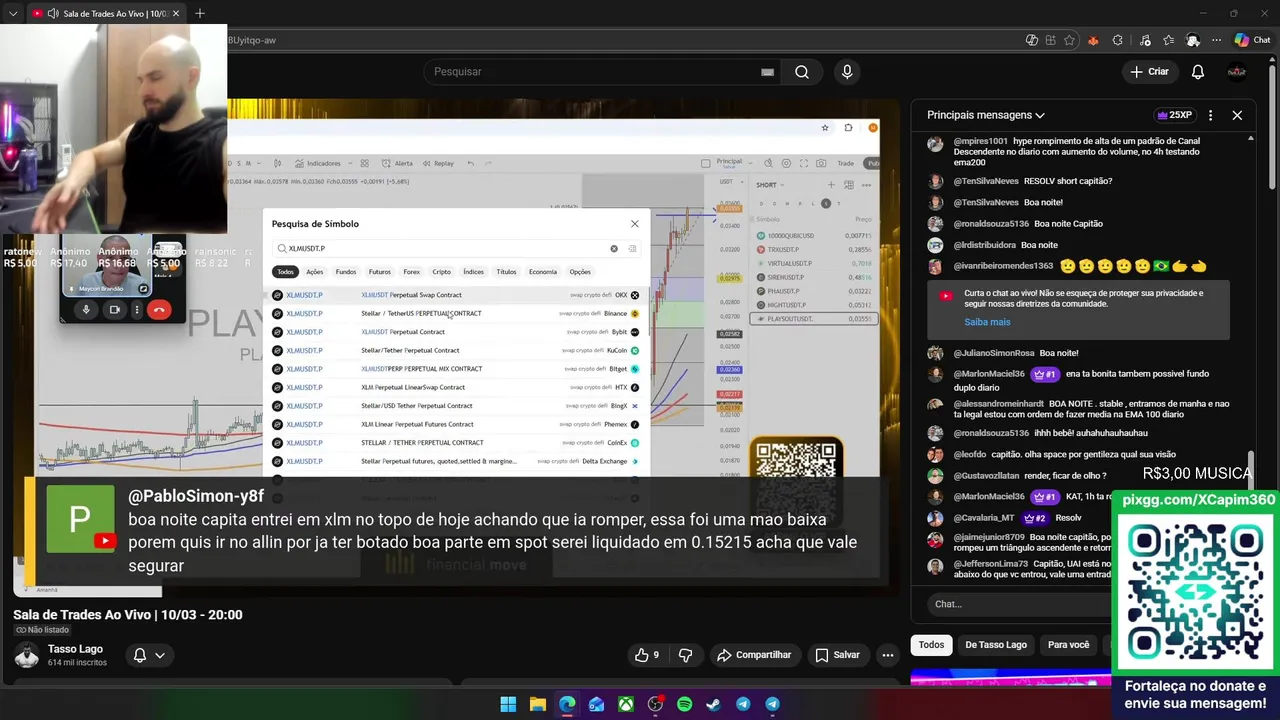Open YouTube notifications bell

coord(1197,72)
